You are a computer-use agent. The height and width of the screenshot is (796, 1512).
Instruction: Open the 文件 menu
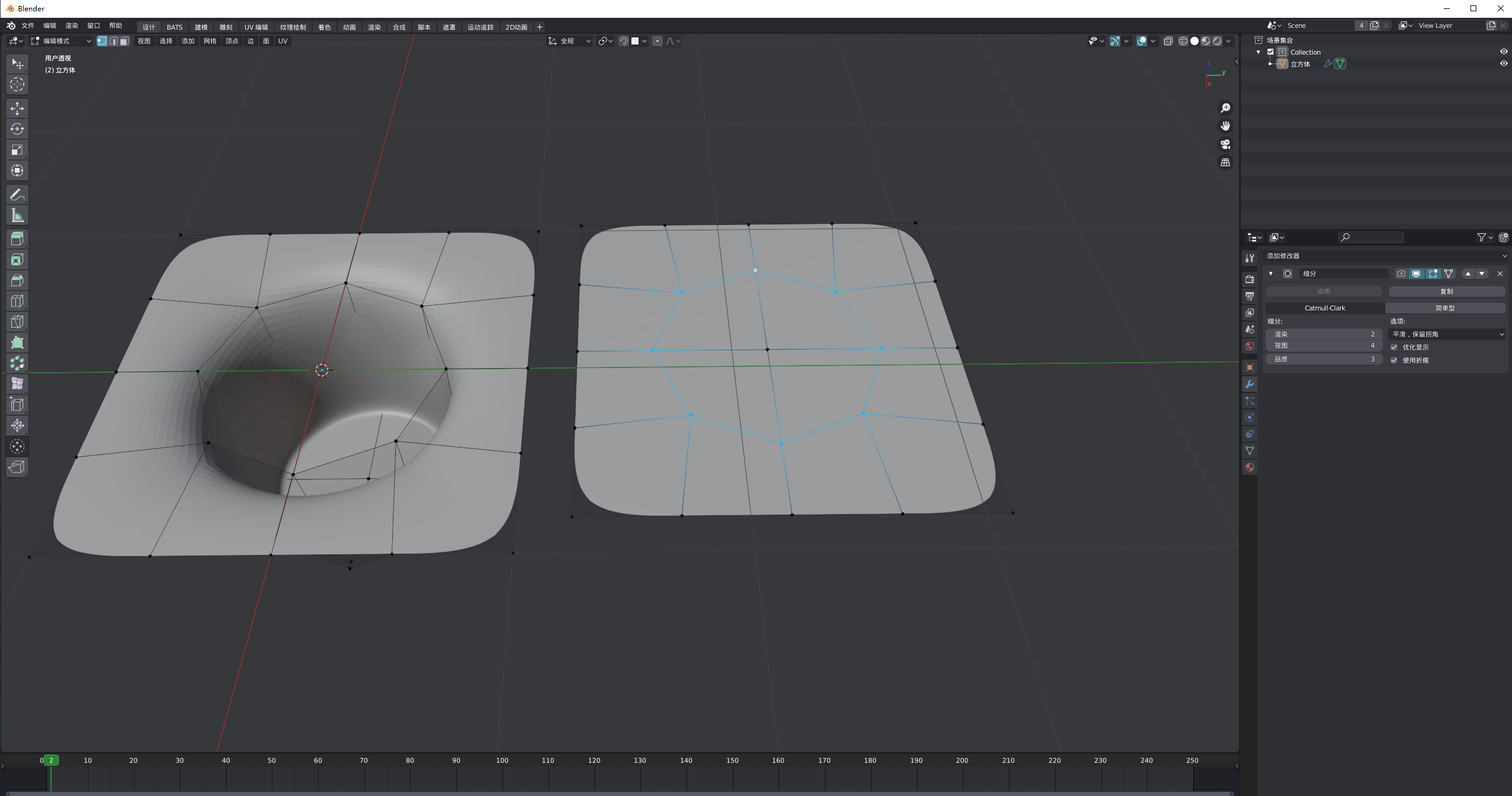(x=28, y=26)
